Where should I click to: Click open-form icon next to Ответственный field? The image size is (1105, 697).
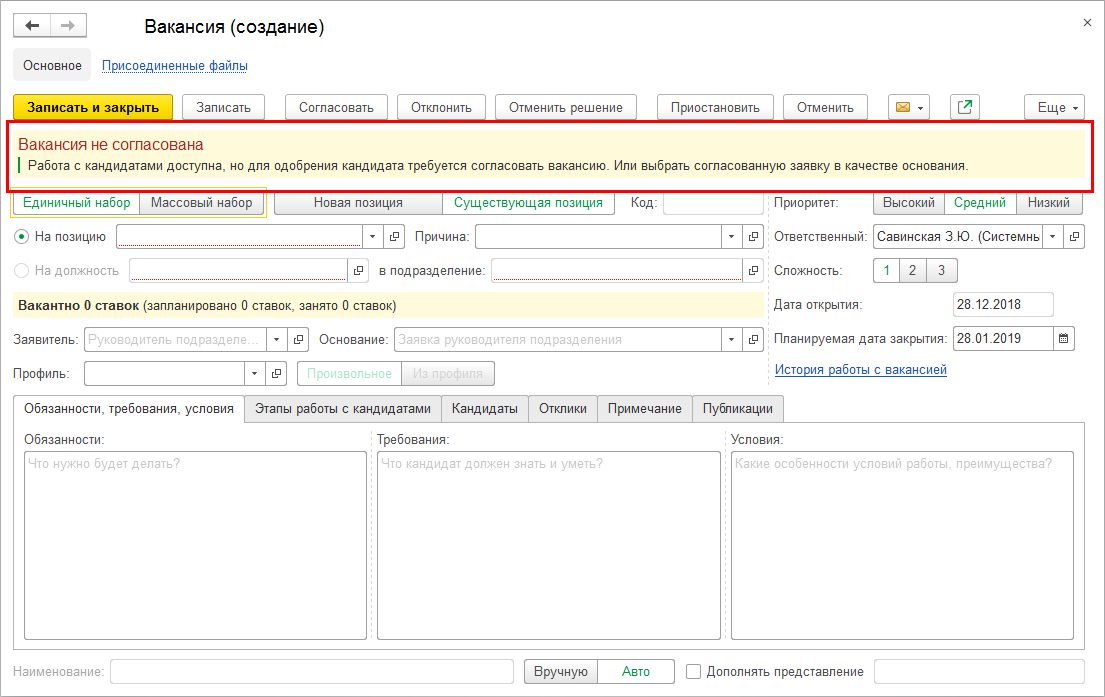click(1075, 237)
